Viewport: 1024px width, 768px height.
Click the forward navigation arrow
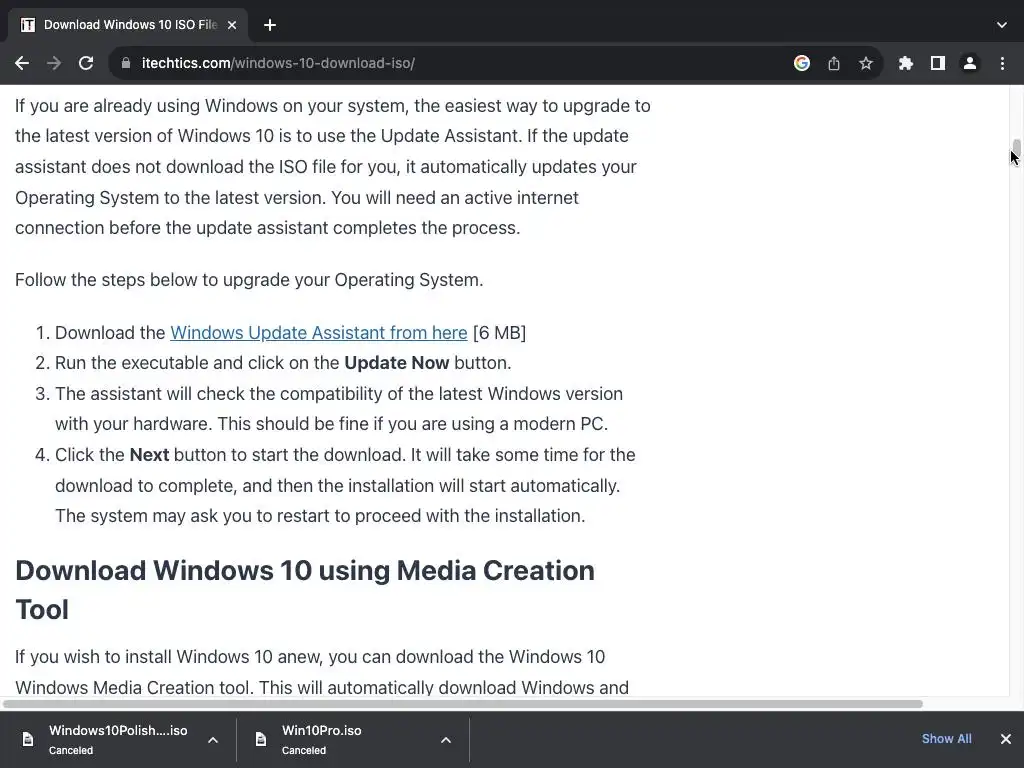coord(54,63)
